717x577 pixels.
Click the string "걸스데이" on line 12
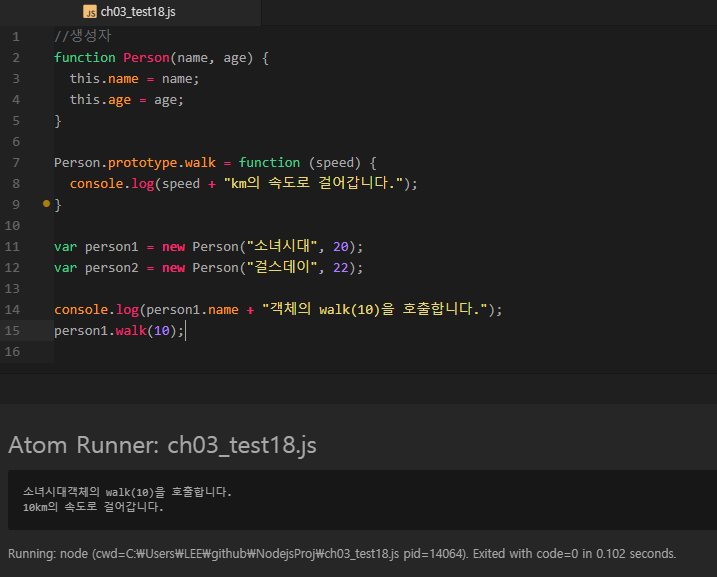click(x=282, y=267)
